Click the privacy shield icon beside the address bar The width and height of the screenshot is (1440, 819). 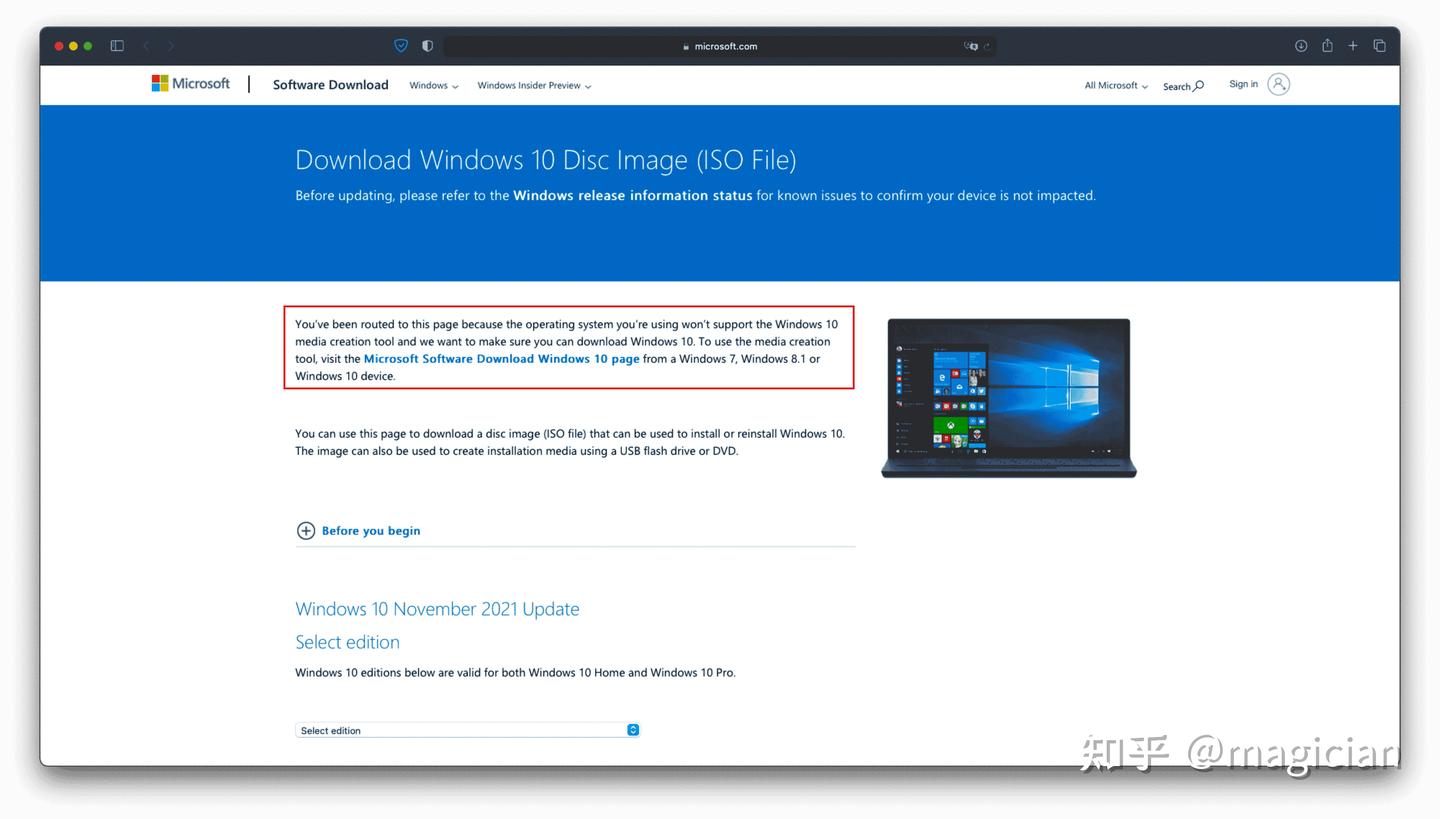(x=401, y=45)
